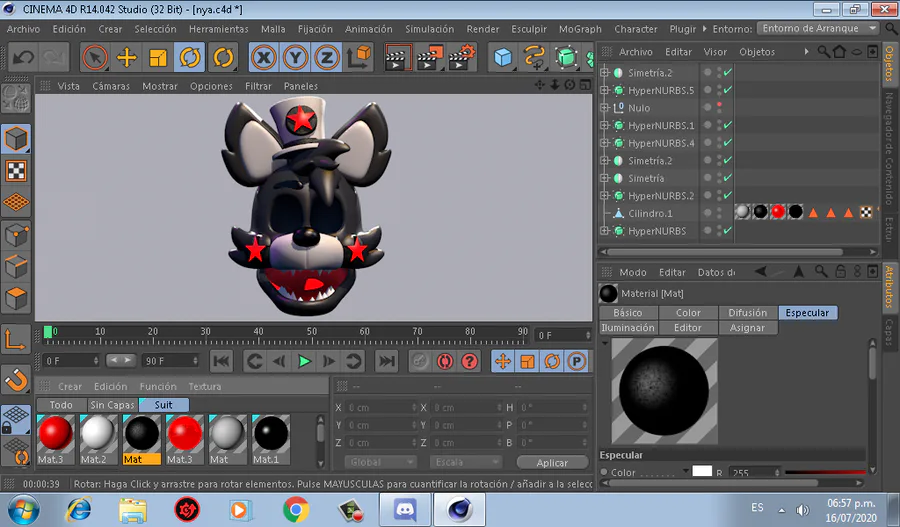900x527 pixels.
Task: Select Model mode cube in left sidebar
Action: (16, 138)
